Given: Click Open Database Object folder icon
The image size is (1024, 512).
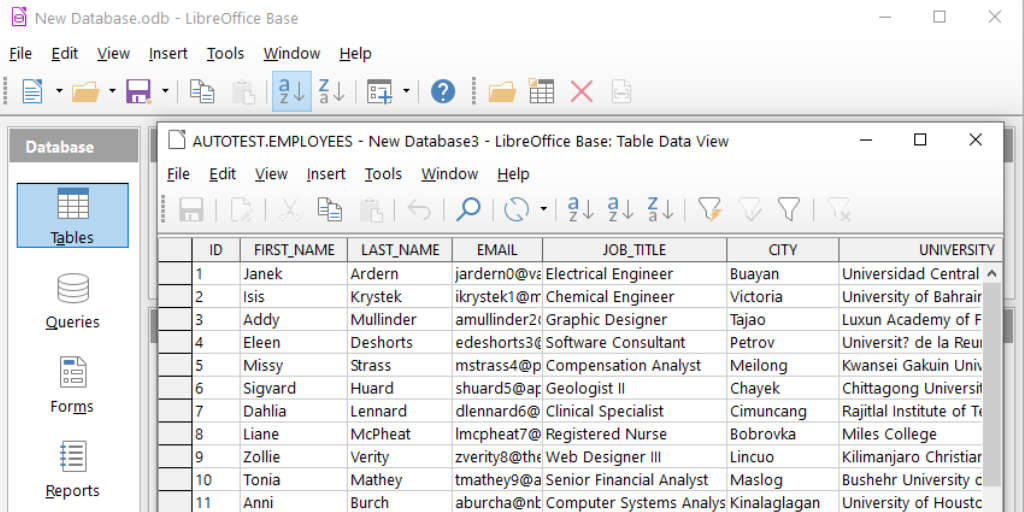Looking at the screenshot, I should tap(502, 91).
